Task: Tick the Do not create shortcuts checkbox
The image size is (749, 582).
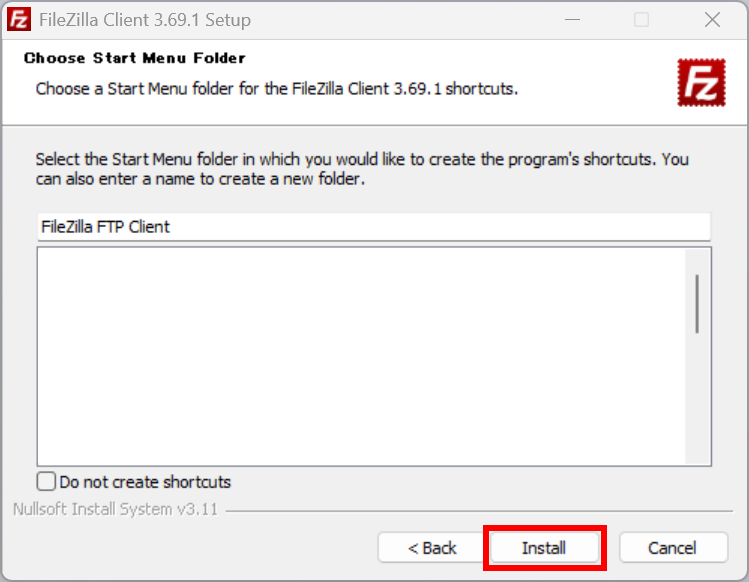Action: [x=46, y=481]
